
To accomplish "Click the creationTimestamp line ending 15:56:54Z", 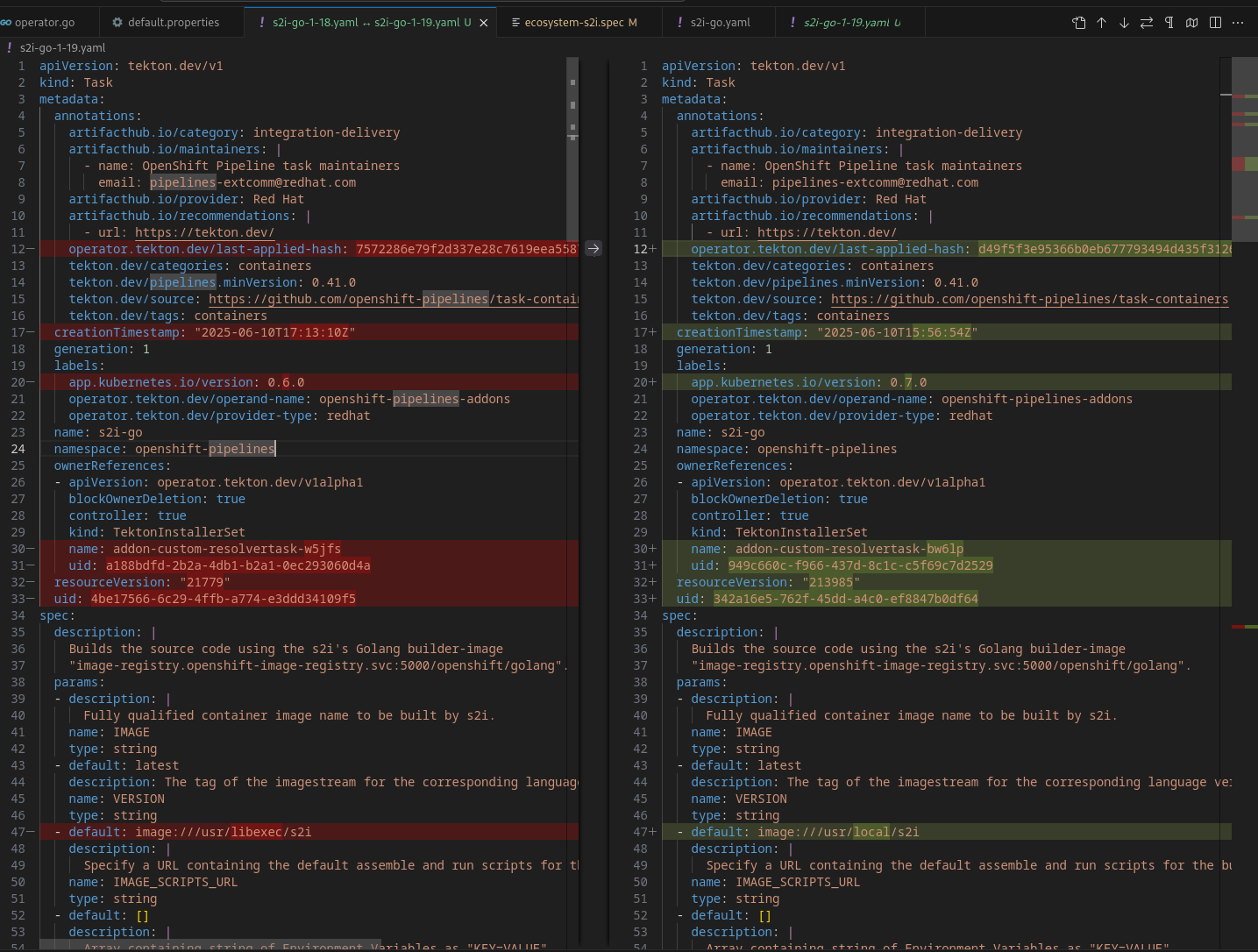I will [827, 332].
